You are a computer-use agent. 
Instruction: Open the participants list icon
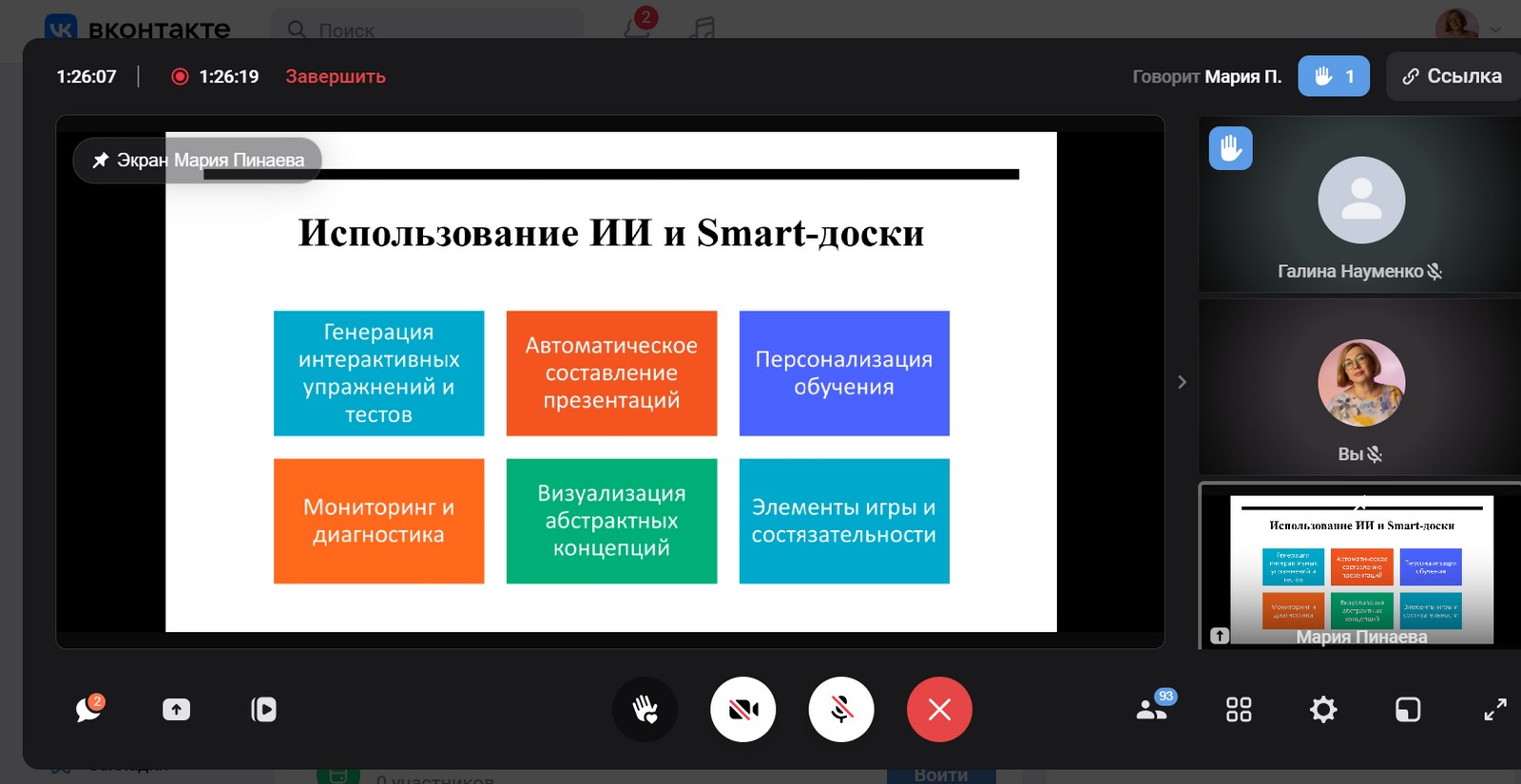pos(1152,709)
